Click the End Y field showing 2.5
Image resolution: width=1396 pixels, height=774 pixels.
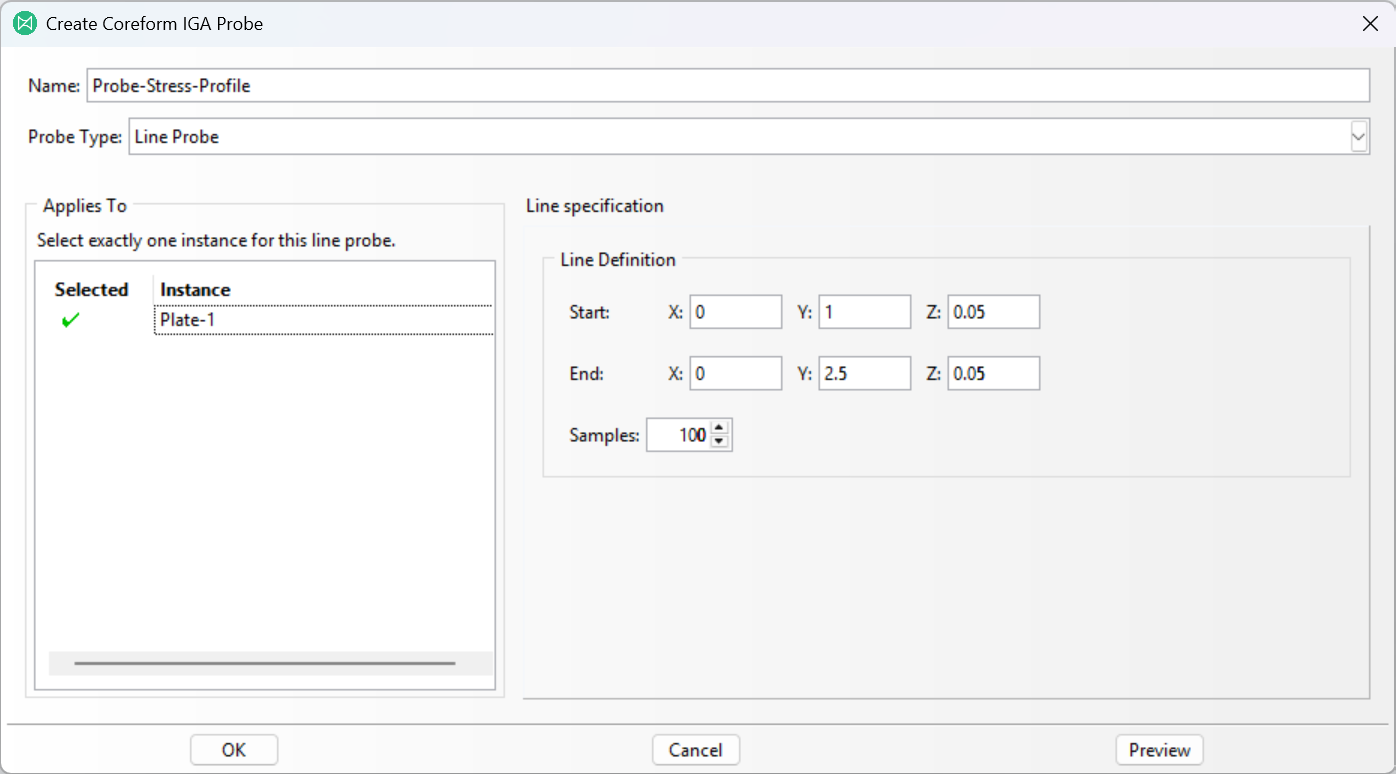click(x=865, y=373)
